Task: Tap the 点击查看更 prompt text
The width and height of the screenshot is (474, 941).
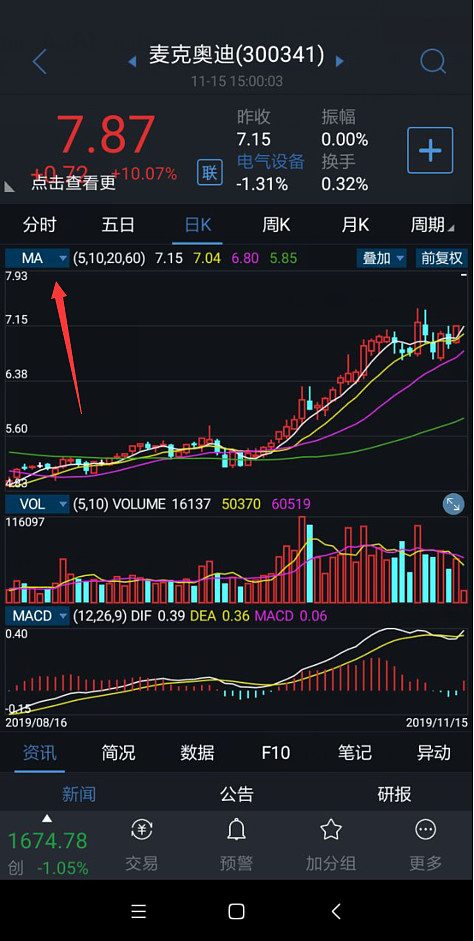Action: point(74,183)
